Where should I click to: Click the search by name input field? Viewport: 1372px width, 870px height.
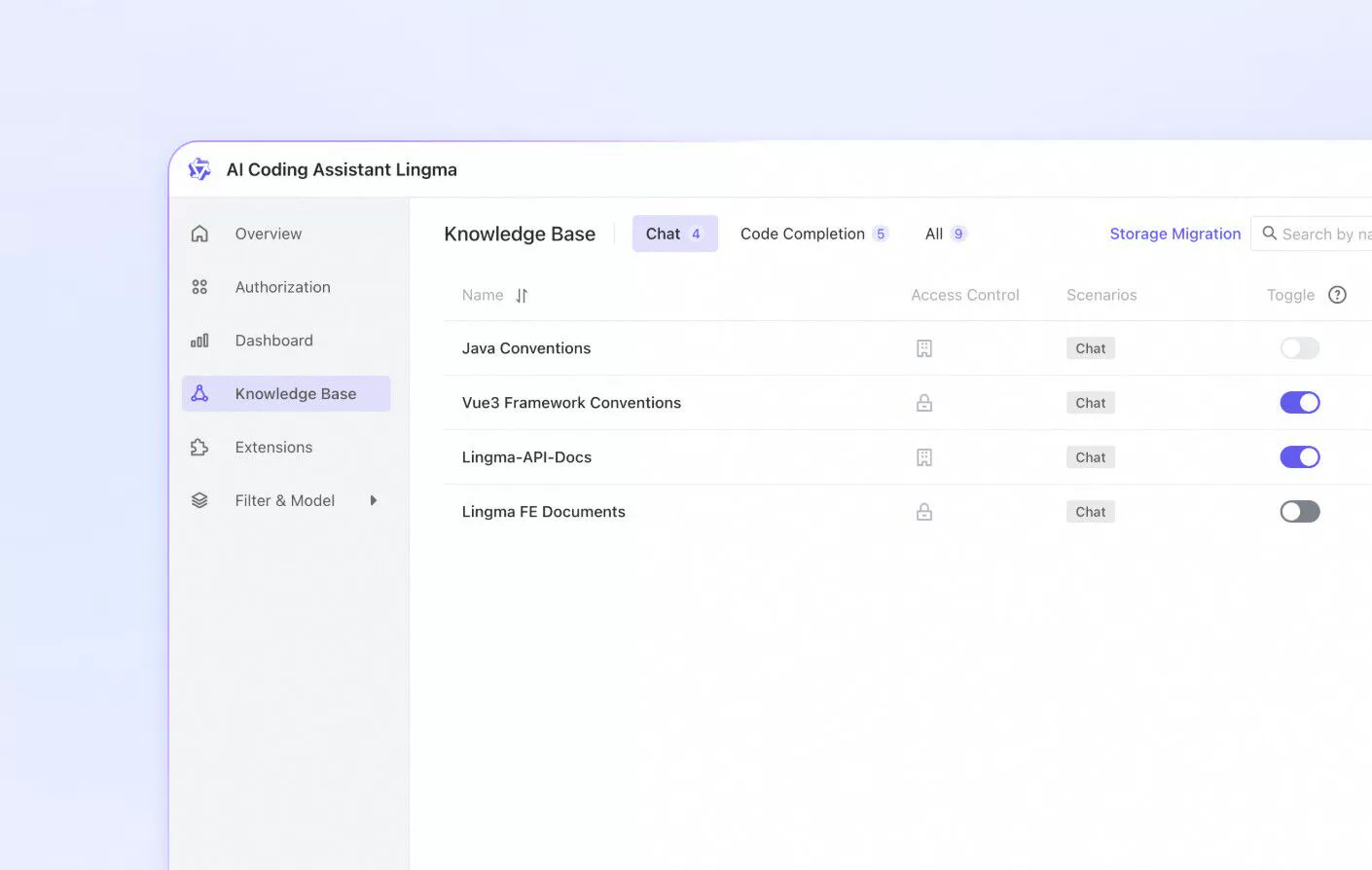[x=1323, y=234]
